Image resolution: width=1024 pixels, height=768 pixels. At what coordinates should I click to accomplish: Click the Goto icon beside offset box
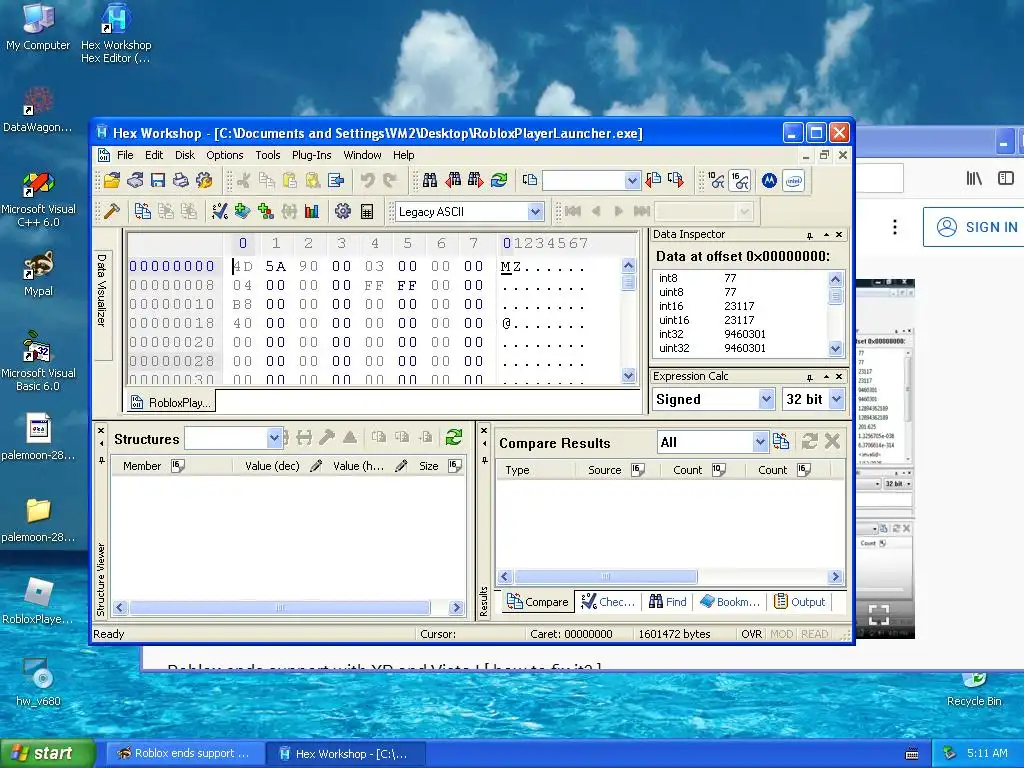pos(530,180)
